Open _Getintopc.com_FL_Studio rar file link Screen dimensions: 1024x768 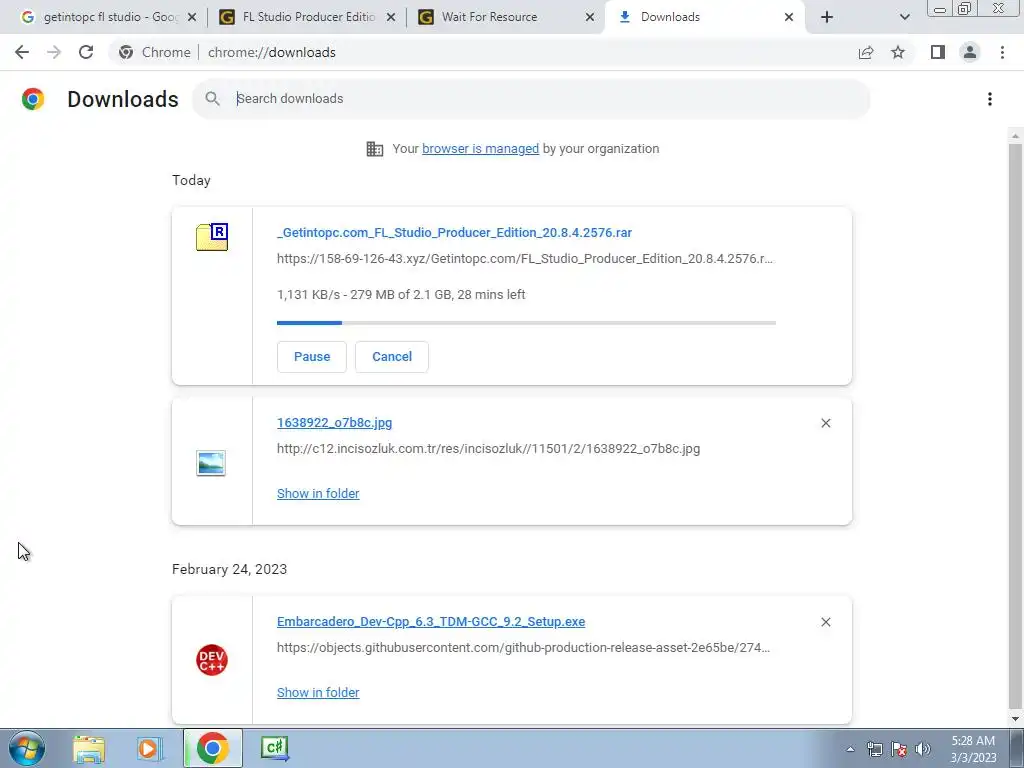pos(454,232)
